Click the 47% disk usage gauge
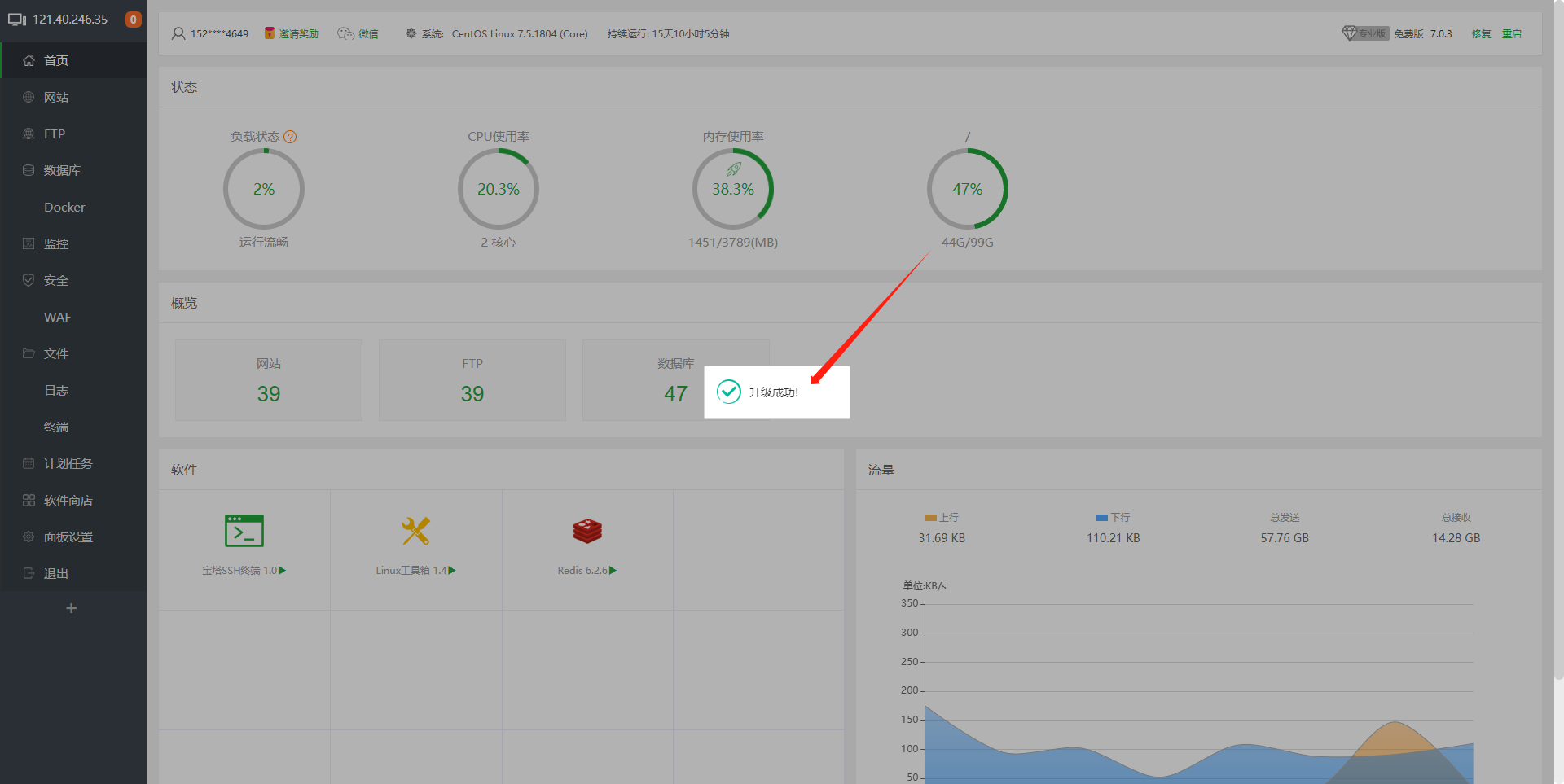Image resolution: width=1564 pixels, height=784 pixels. (x=968, y=189)
